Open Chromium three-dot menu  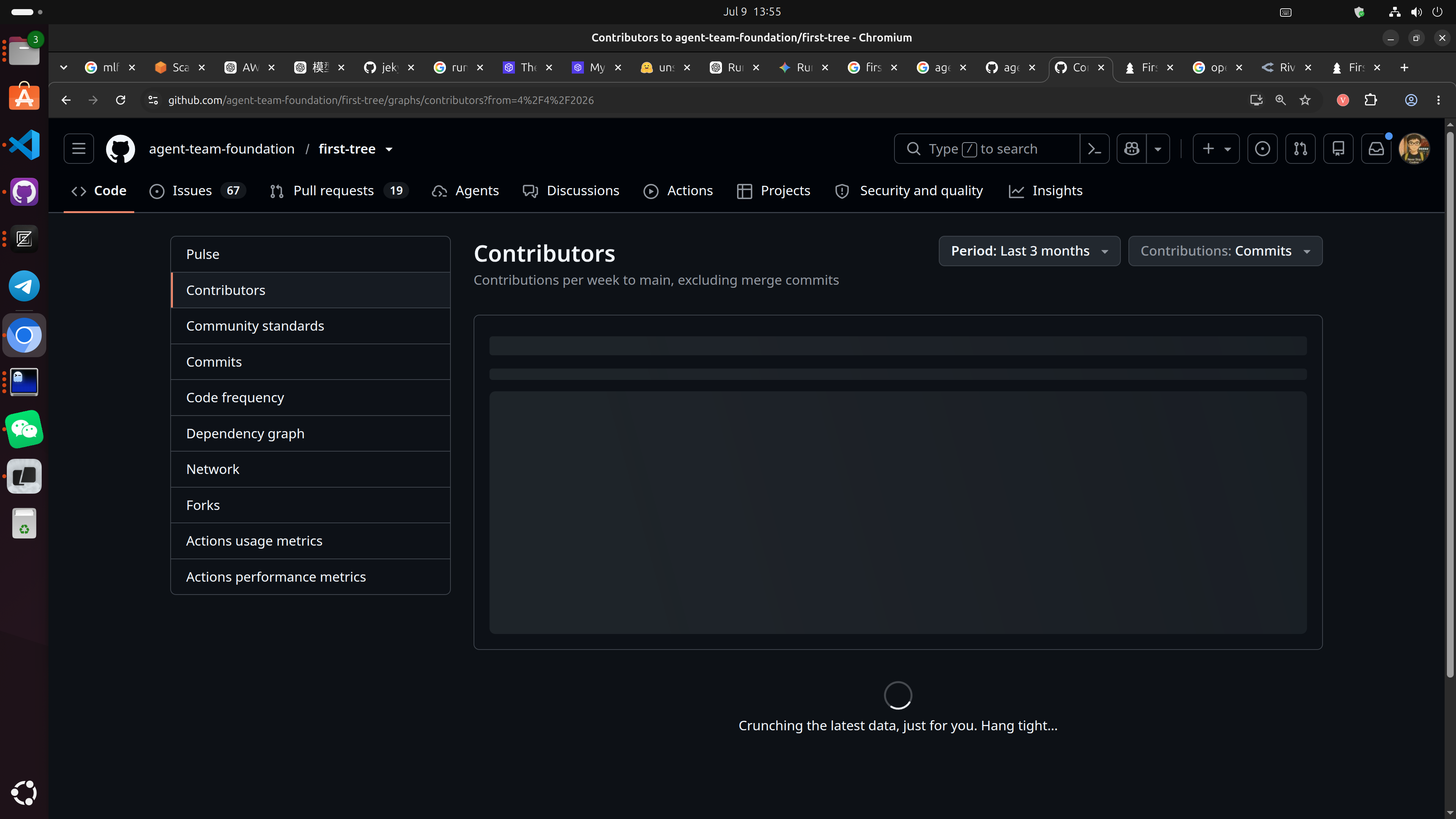1439,100
